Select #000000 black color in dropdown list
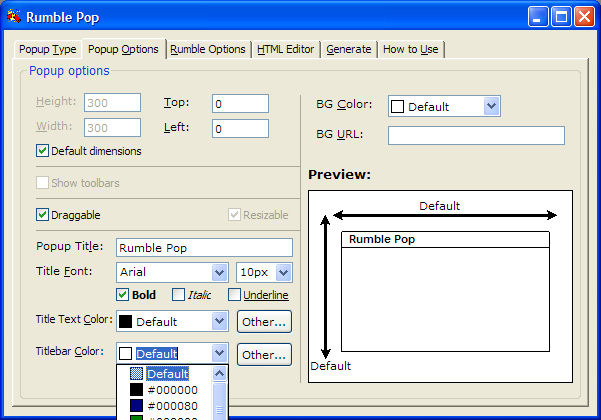 point(172,390)
